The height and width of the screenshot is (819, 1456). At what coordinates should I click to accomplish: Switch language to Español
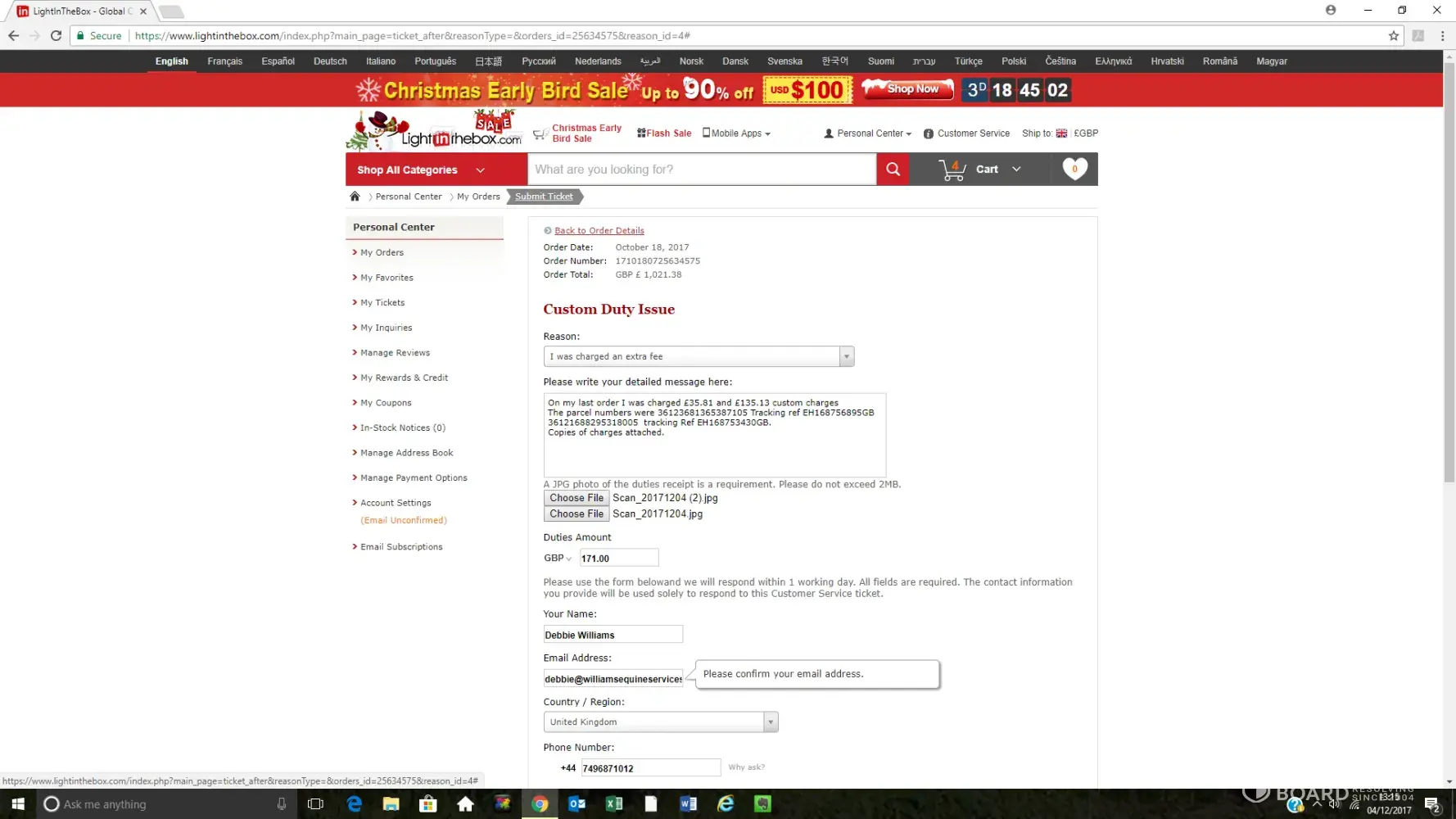[x=278, y=61]
